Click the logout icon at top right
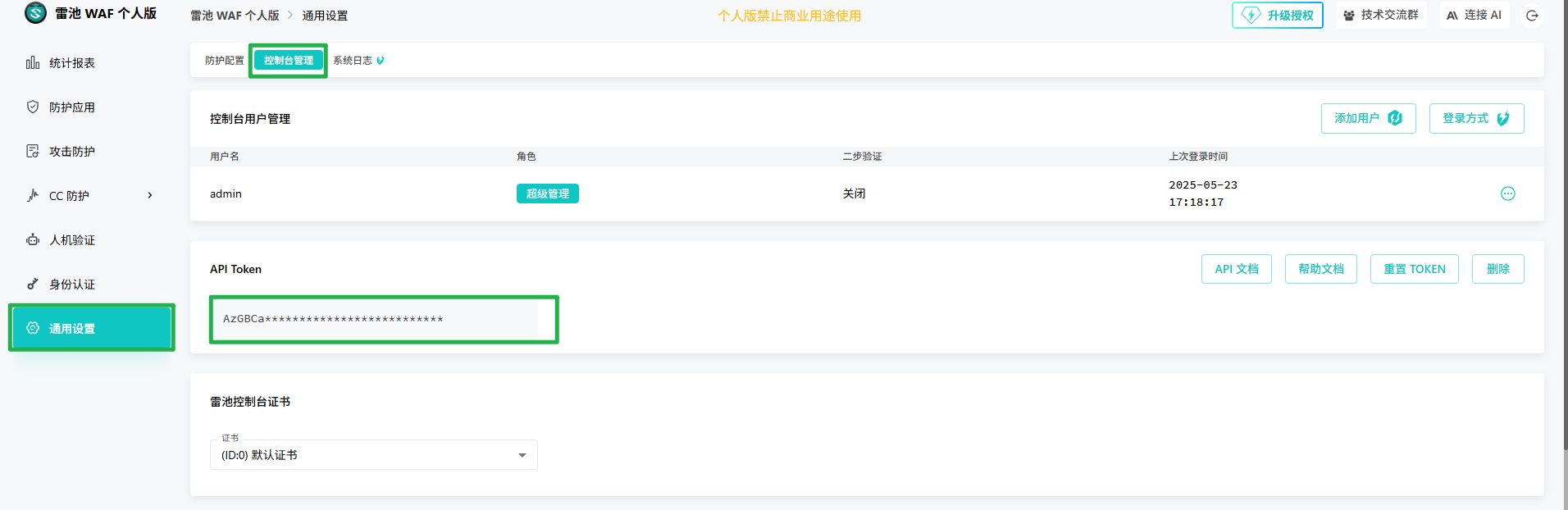Viewport: 1568px width, 510px height. coord(1532,16)
